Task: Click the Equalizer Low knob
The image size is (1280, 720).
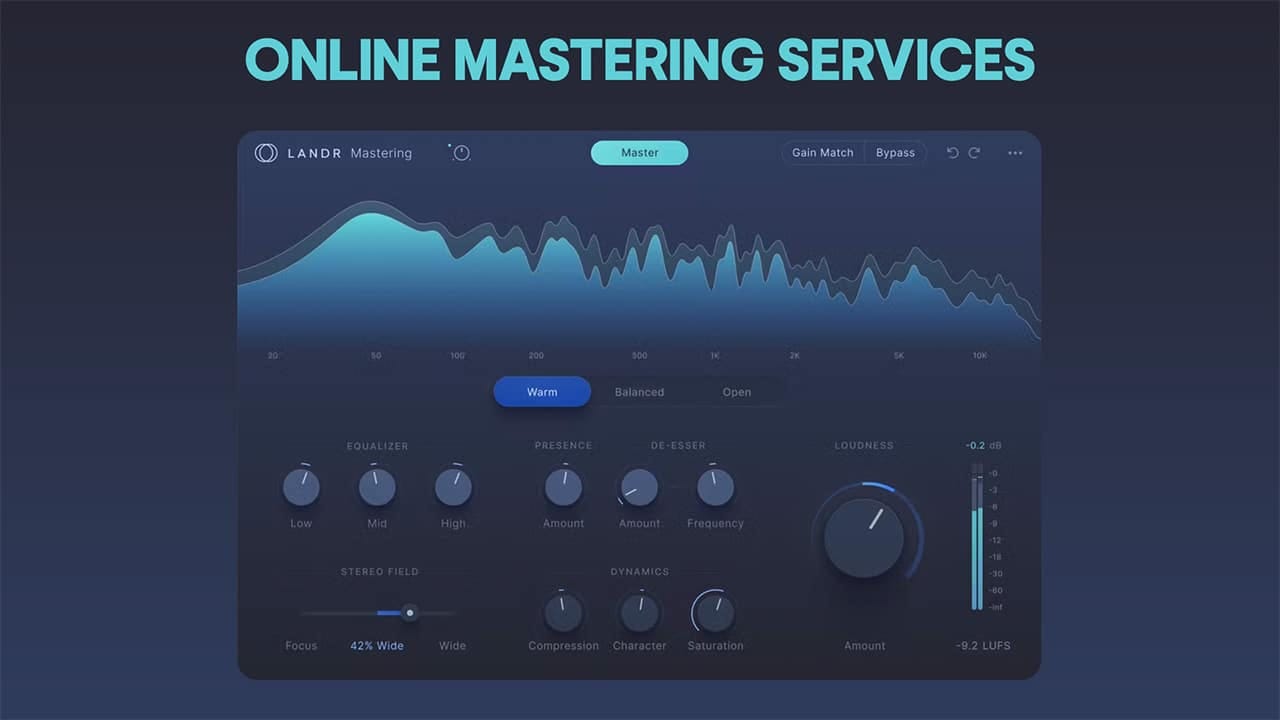Action: pos(301,487)
